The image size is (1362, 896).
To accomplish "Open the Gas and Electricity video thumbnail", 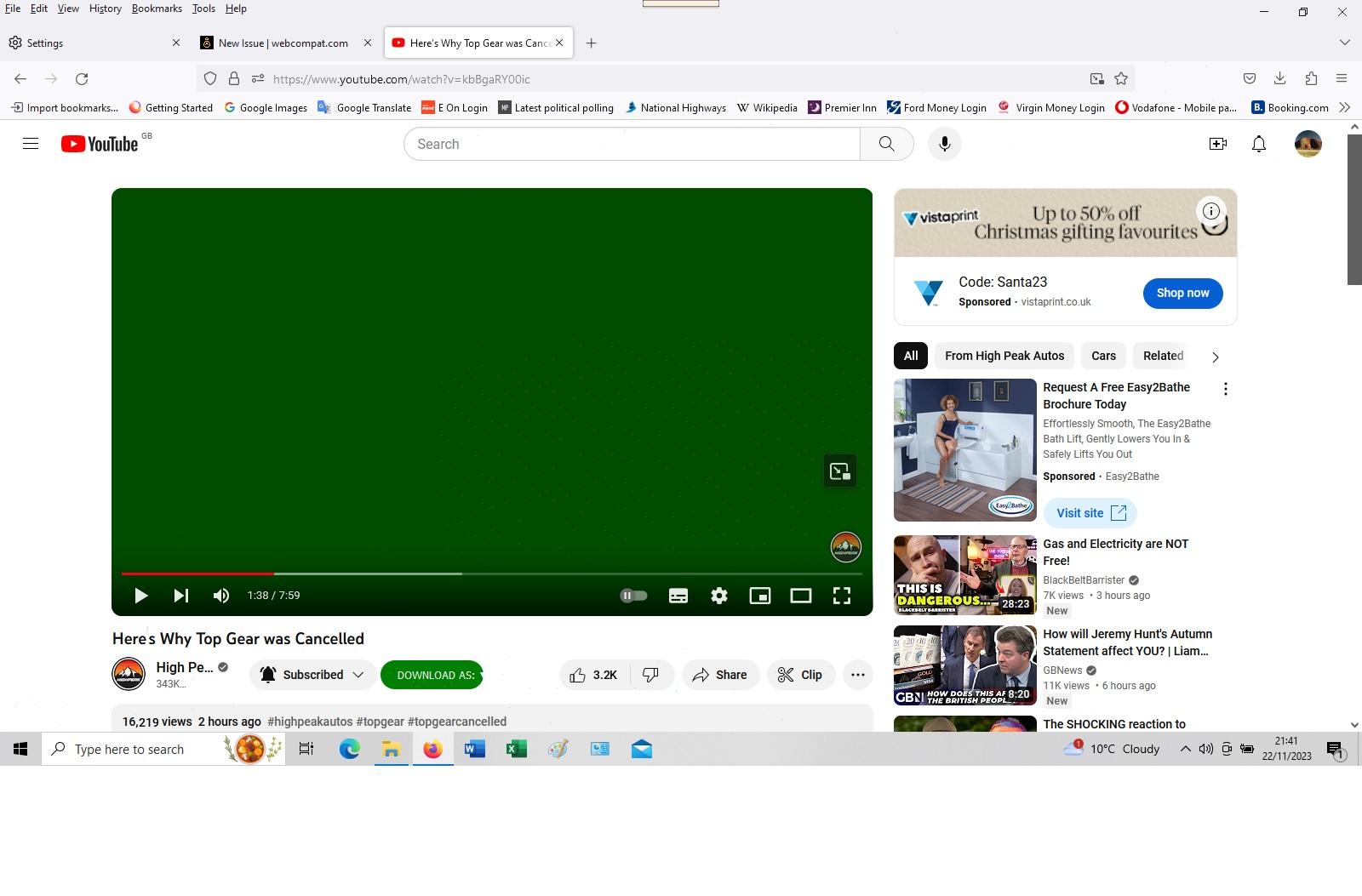I will [x=964, y=575].
